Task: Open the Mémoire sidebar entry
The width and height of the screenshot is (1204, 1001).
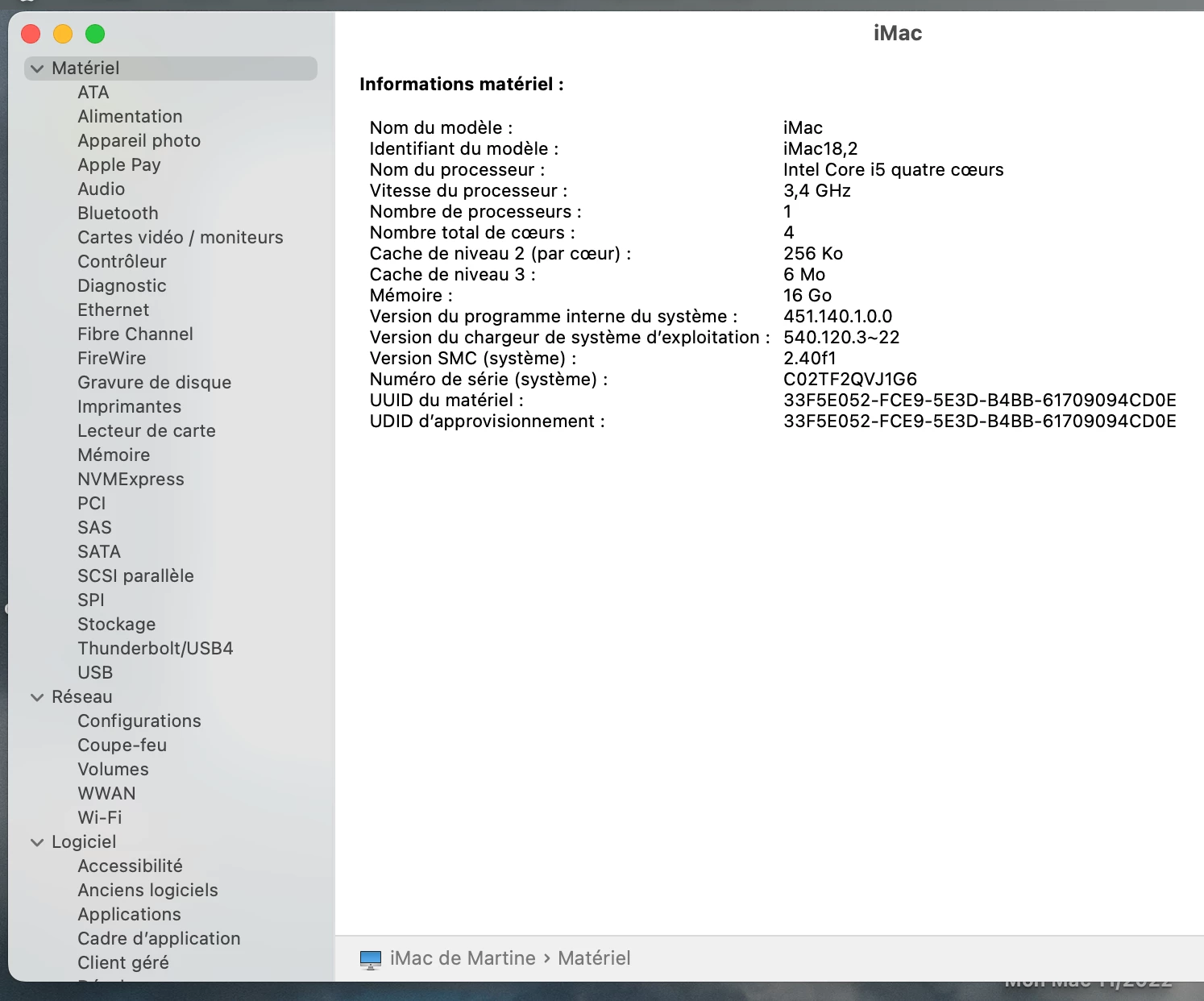Action: click(x=114, y=455)
